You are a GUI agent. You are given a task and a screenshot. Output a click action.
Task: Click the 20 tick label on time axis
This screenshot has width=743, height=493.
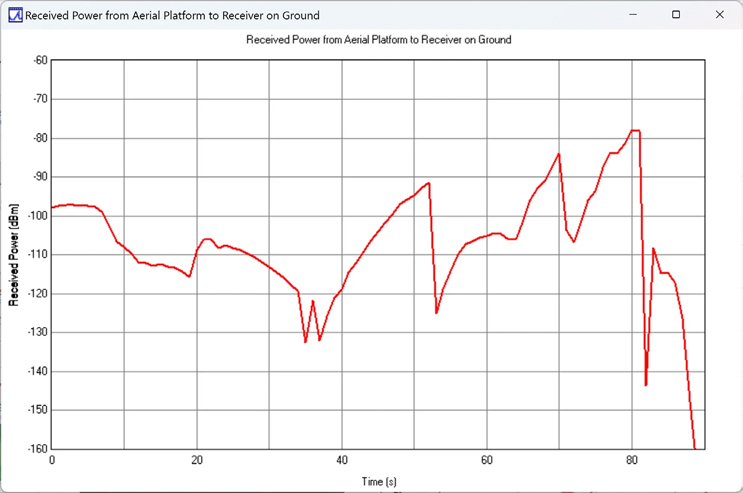197,461
